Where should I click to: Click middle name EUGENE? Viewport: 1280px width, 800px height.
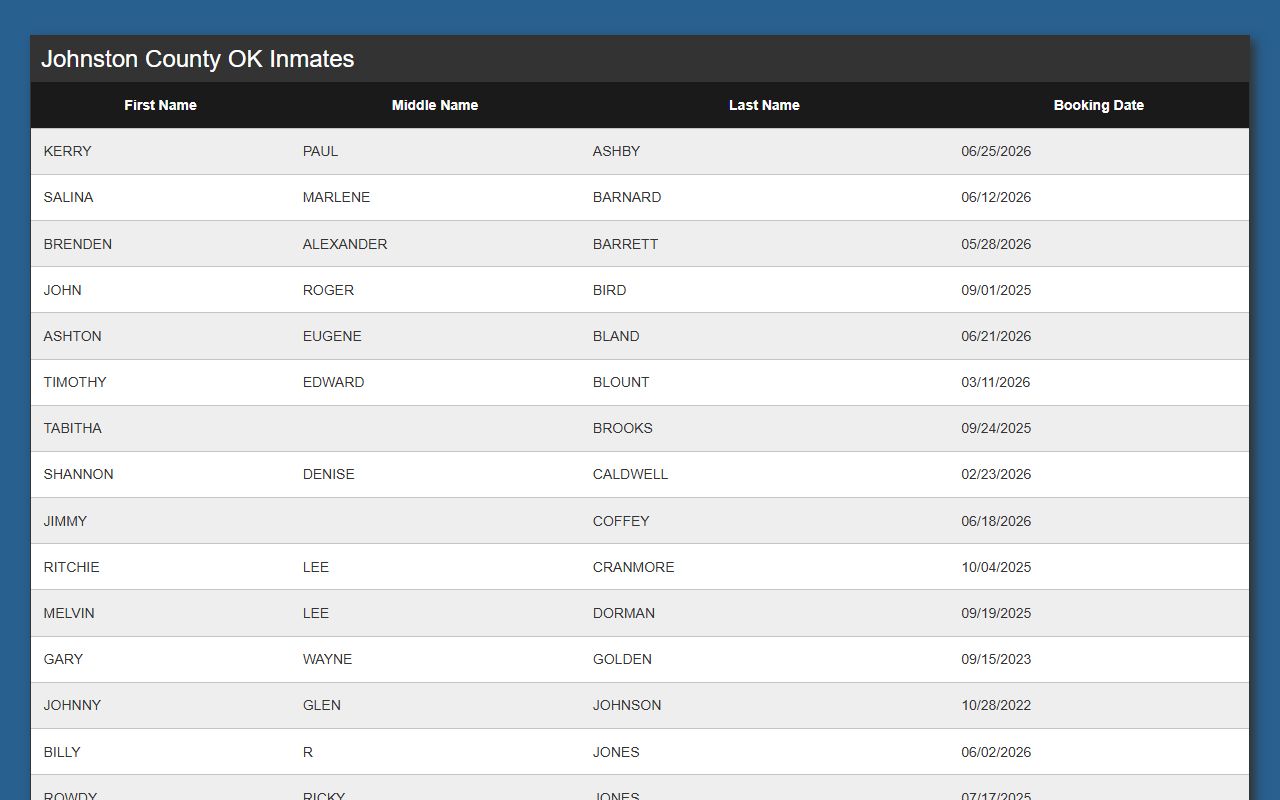coord(332,336)
